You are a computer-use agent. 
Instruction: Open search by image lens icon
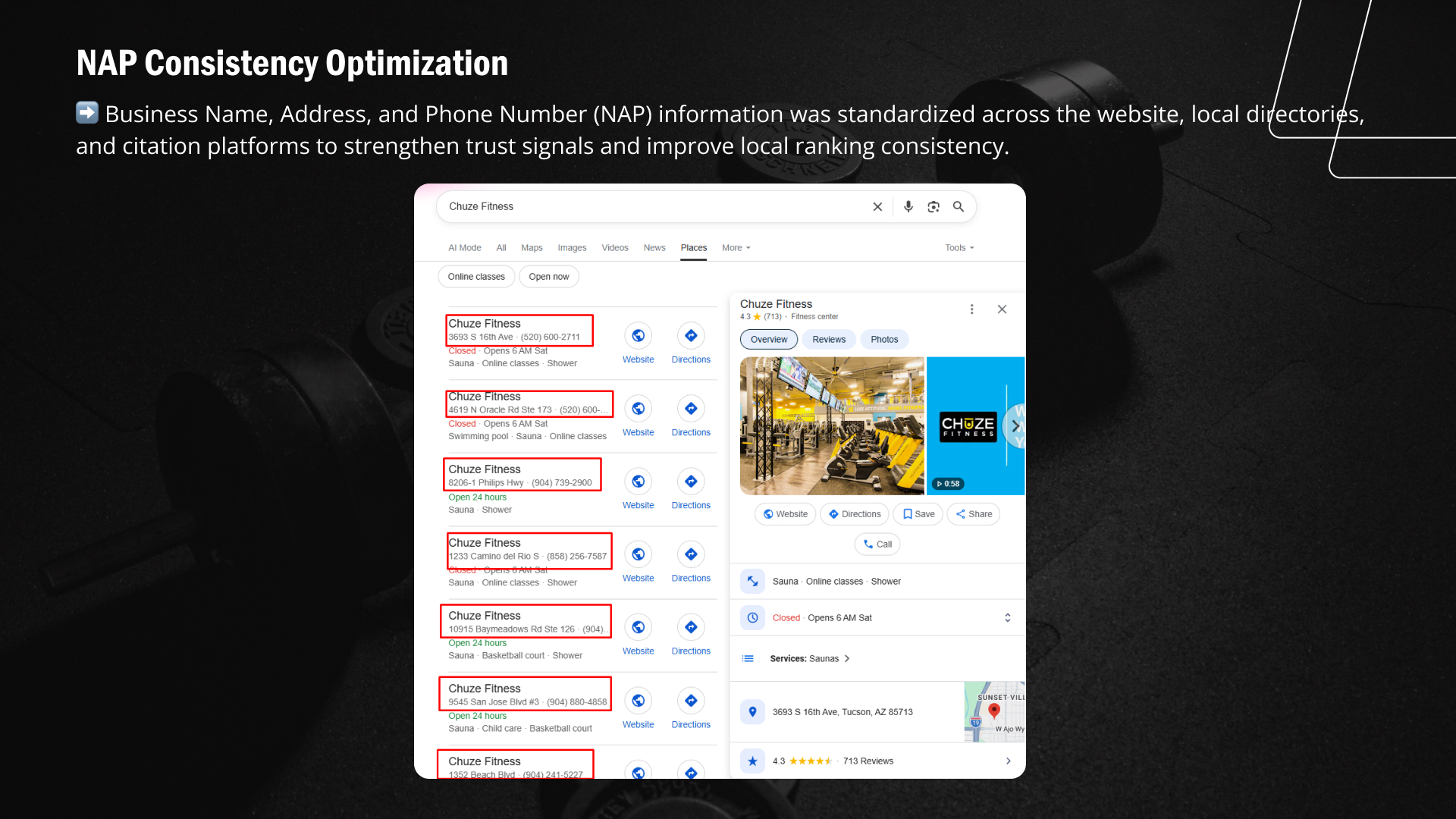pyautogui.click(x=934, y=207)
